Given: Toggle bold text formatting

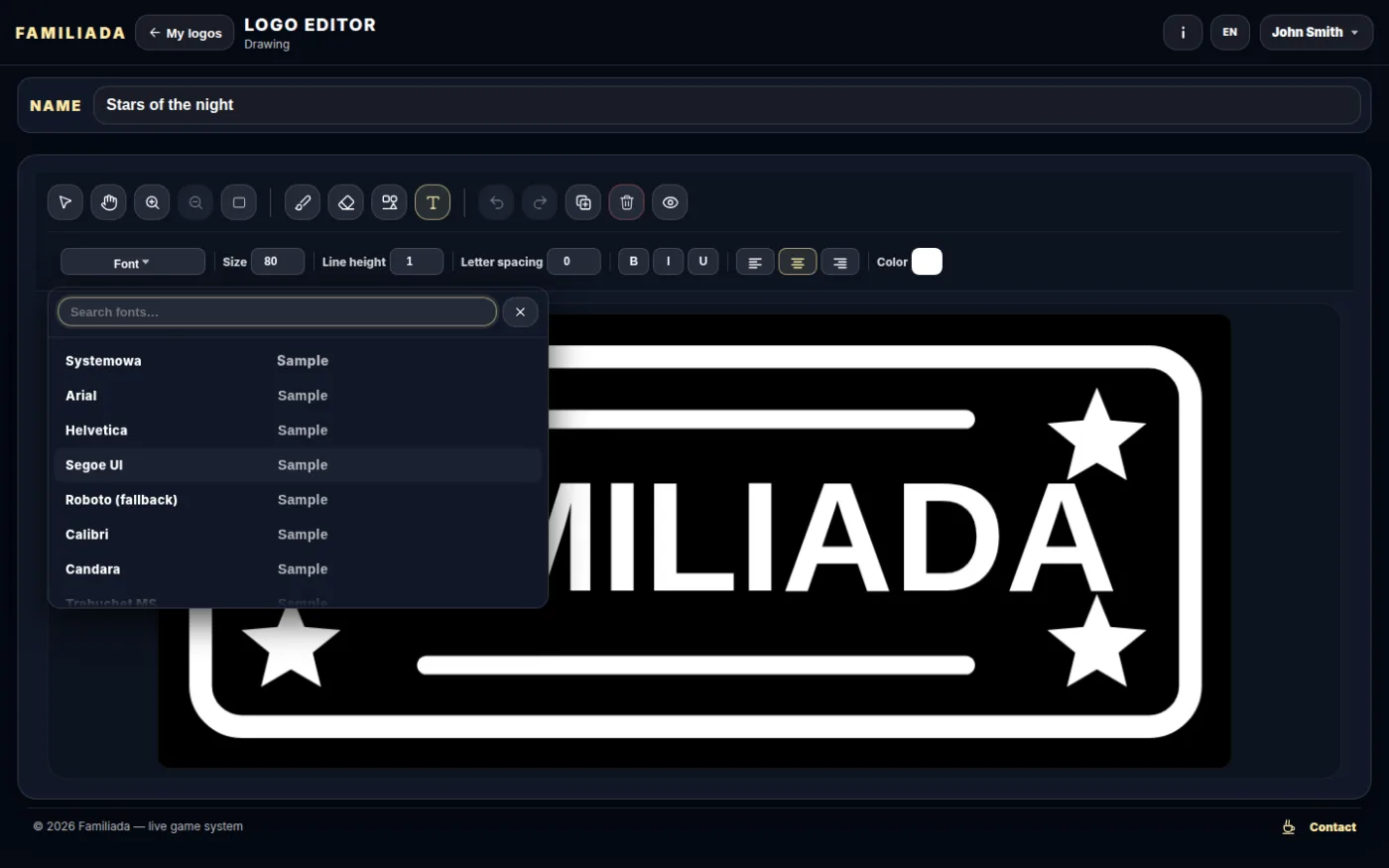Looking at the screenshot, I should point(634,262).
